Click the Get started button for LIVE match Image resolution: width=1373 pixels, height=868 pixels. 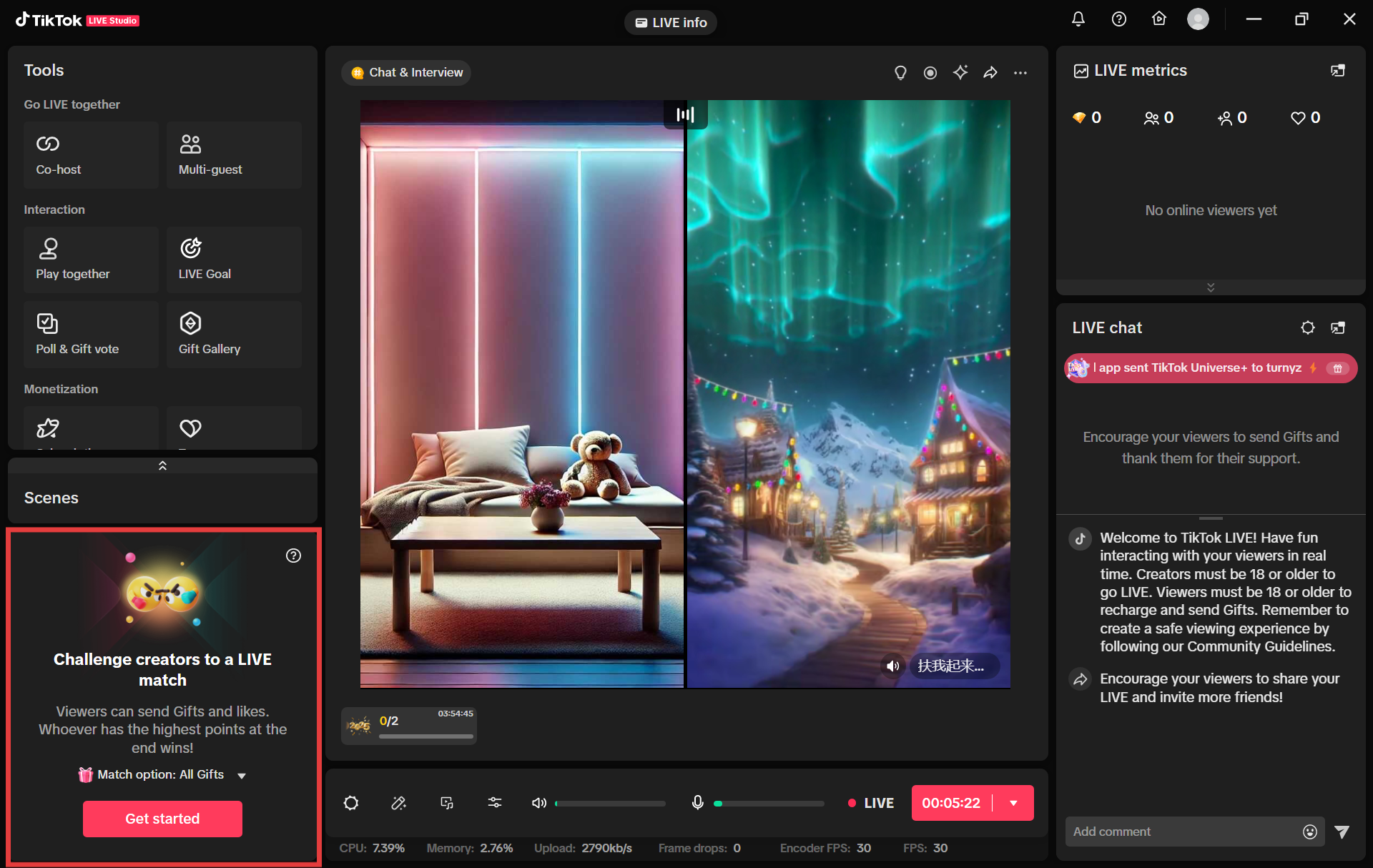click(162, 819)
